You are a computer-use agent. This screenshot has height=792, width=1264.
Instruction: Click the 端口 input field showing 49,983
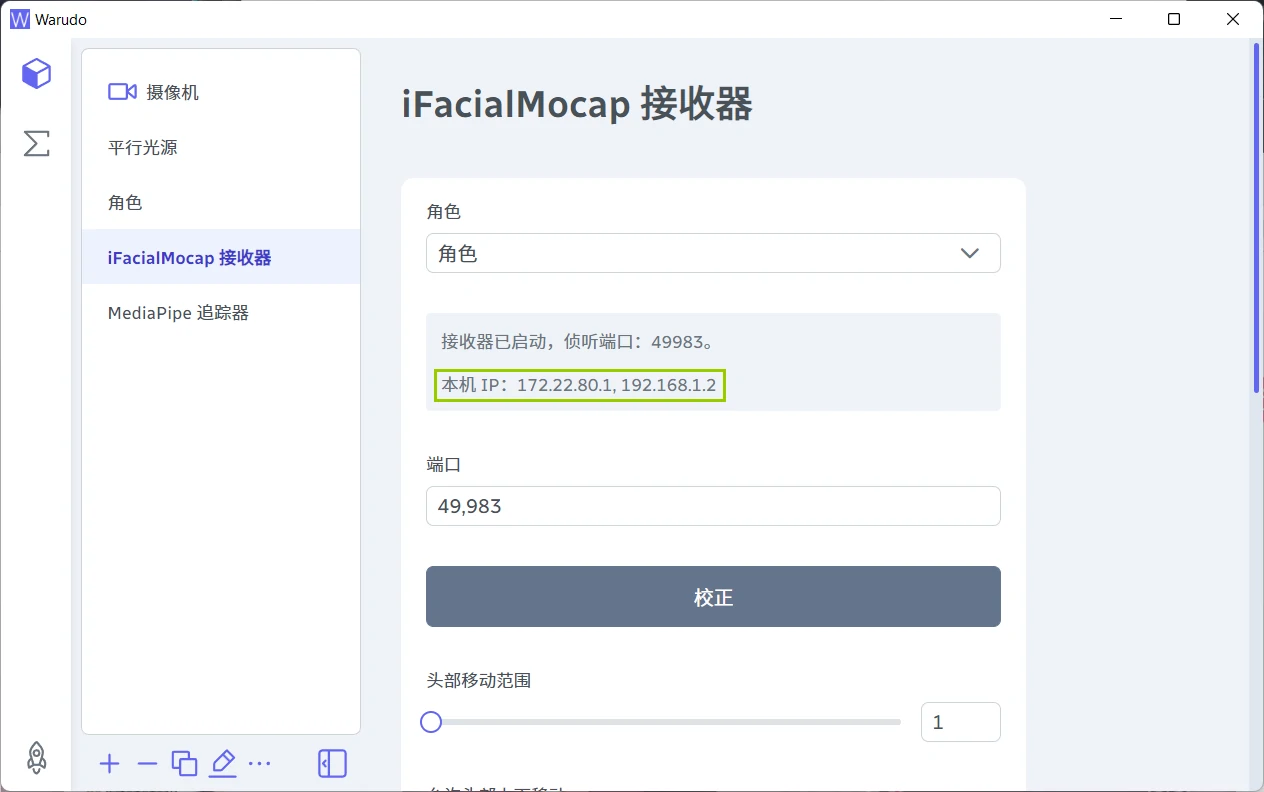pyautogui.click(x=713, y=506)
